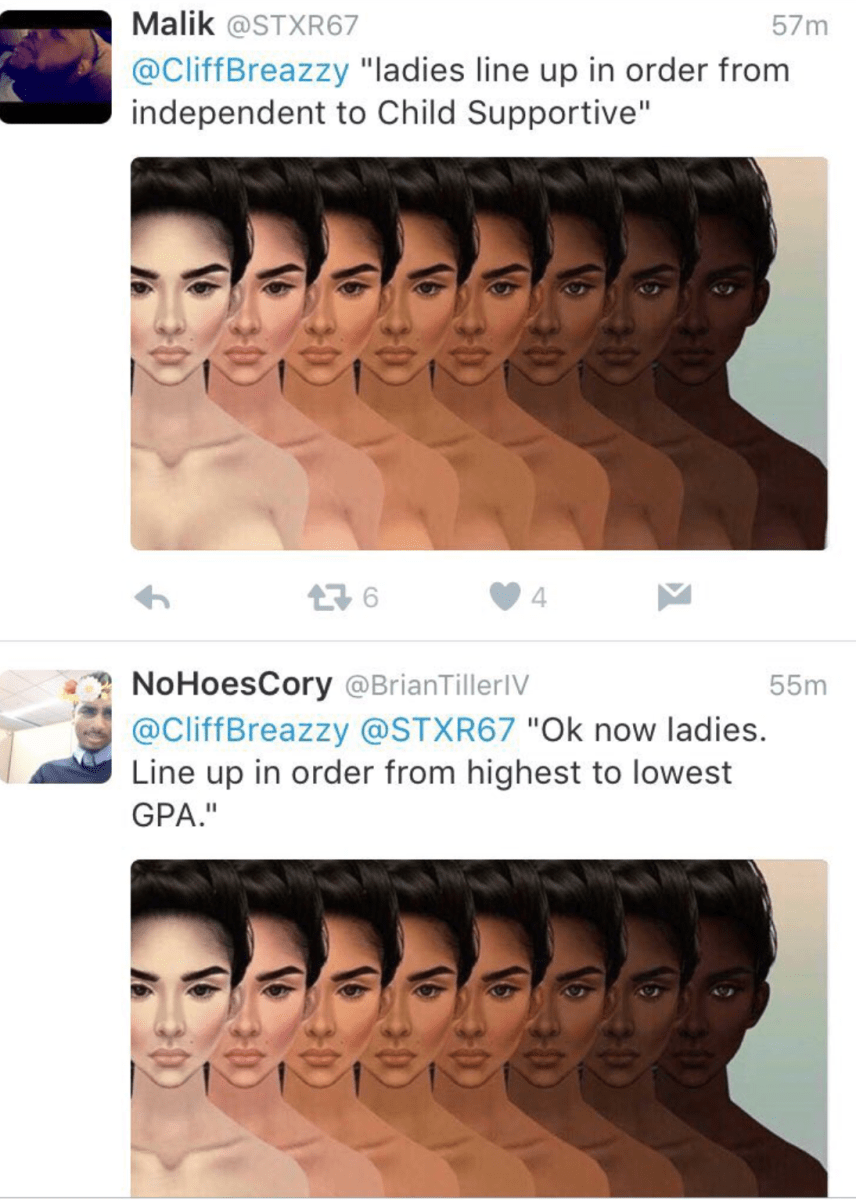The height and width of the screenshot is (1200, 856).
Task: Open the image in NoHoesCory's tweet
Action: coord(479,1028)
